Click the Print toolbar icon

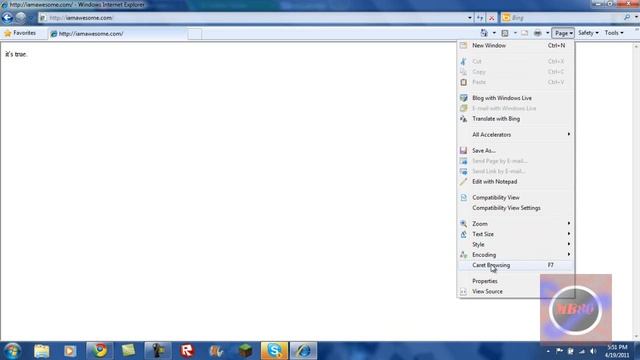[x=538, y=33]
